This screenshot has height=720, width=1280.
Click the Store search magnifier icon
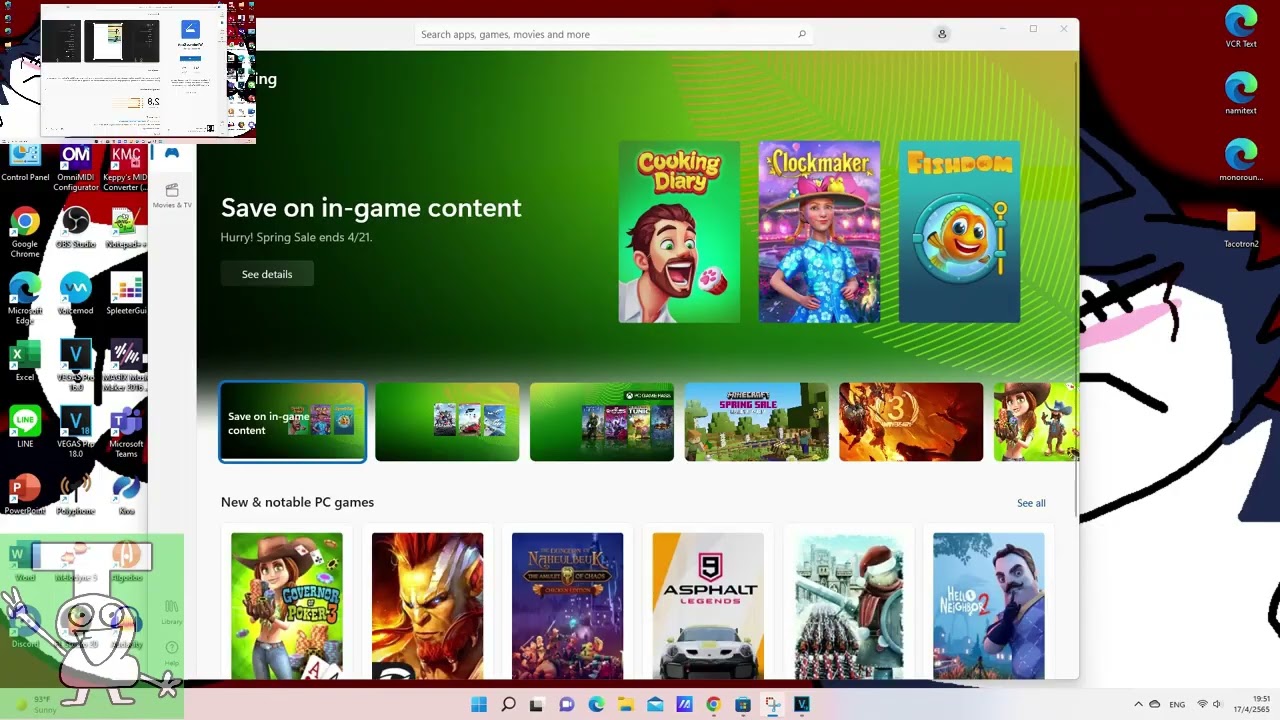802,34
